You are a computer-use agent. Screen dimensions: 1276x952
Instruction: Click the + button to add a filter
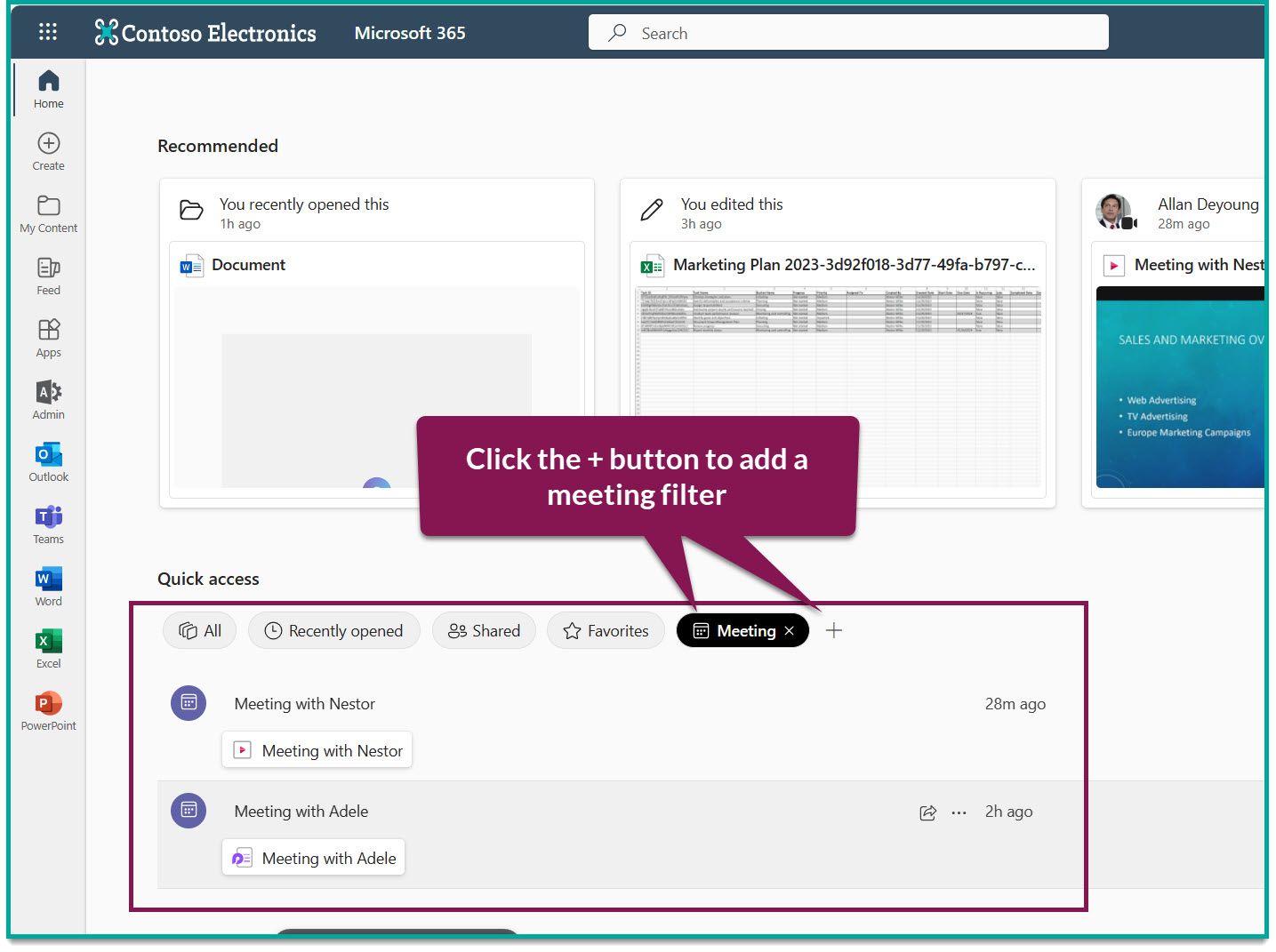coord(833,630)
